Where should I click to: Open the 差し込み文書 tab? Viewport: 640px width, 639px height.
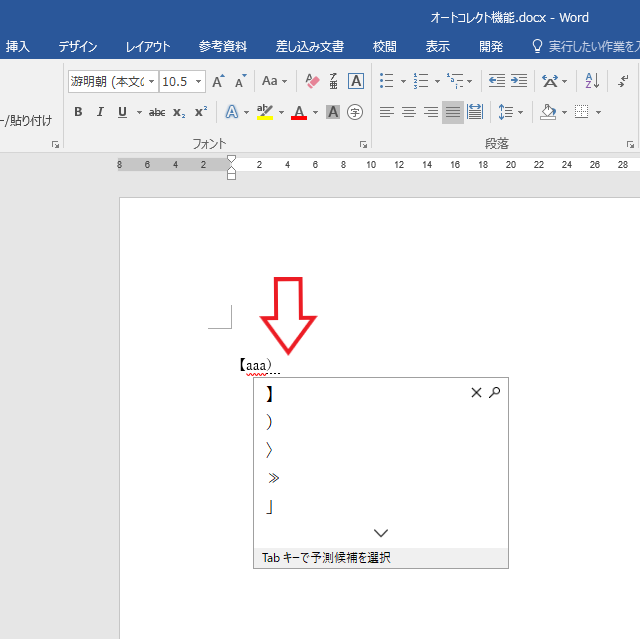(x=310, y=47)
